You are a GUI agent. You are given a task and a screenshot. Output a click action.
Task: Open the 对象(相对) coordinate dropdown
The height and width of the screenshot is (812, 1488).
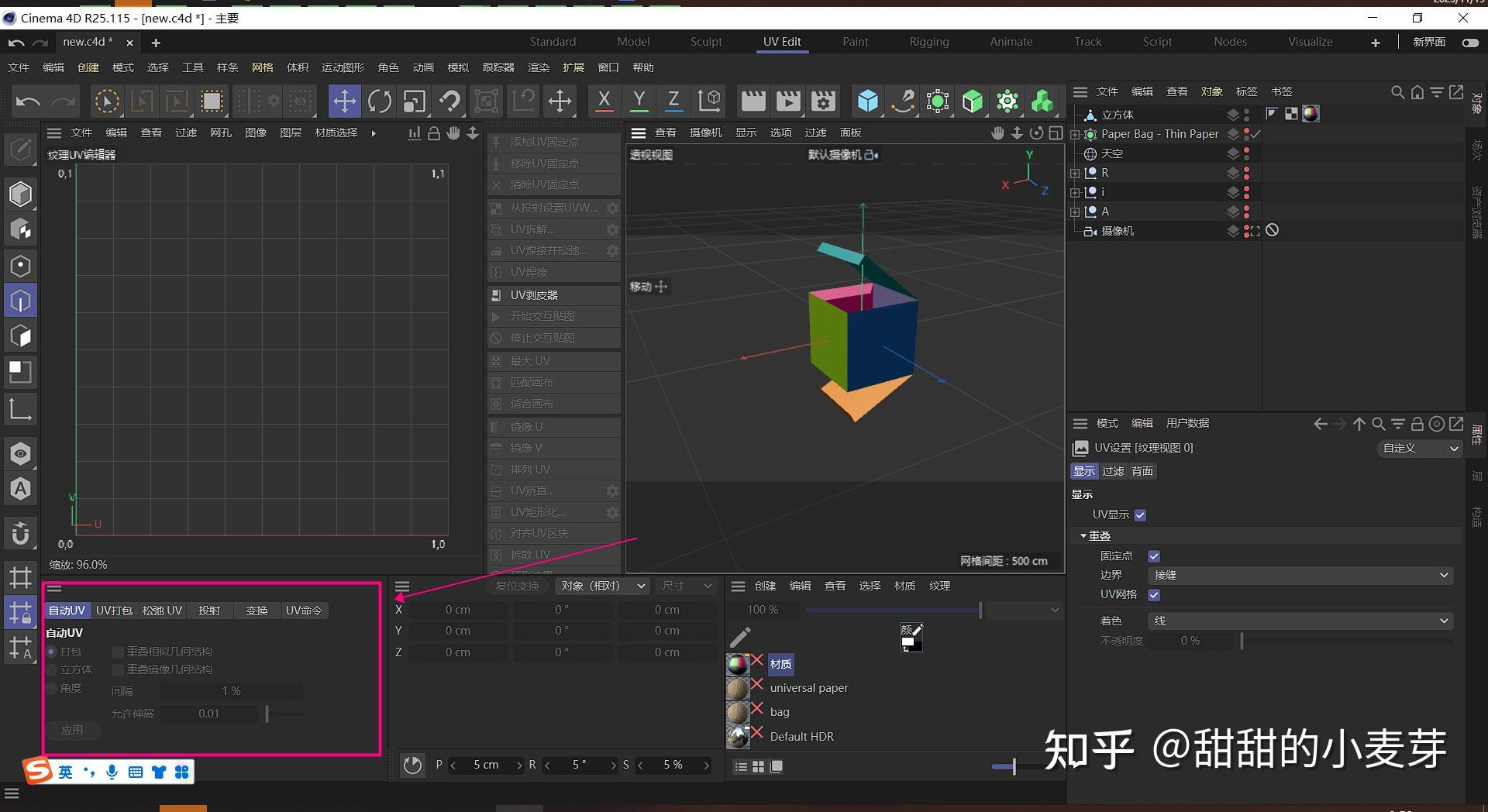[x=601, y=586]
